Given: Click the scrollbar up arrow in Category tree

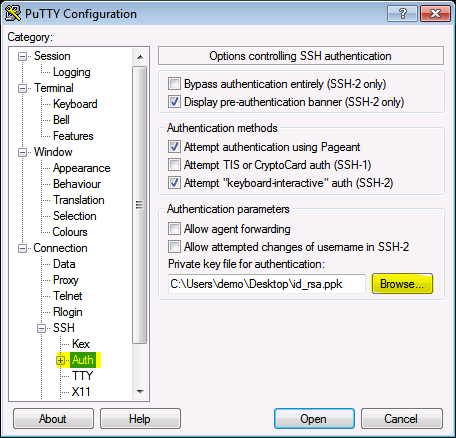Looking at the screenshot, I should (x=140, y=57).
